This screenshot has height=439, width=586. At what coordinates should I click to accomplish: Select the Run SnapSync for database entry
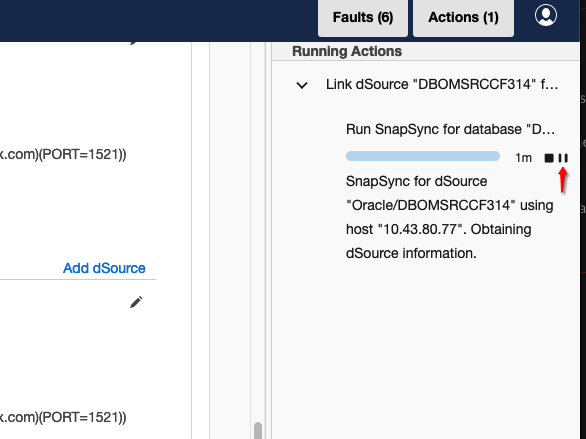450,129
